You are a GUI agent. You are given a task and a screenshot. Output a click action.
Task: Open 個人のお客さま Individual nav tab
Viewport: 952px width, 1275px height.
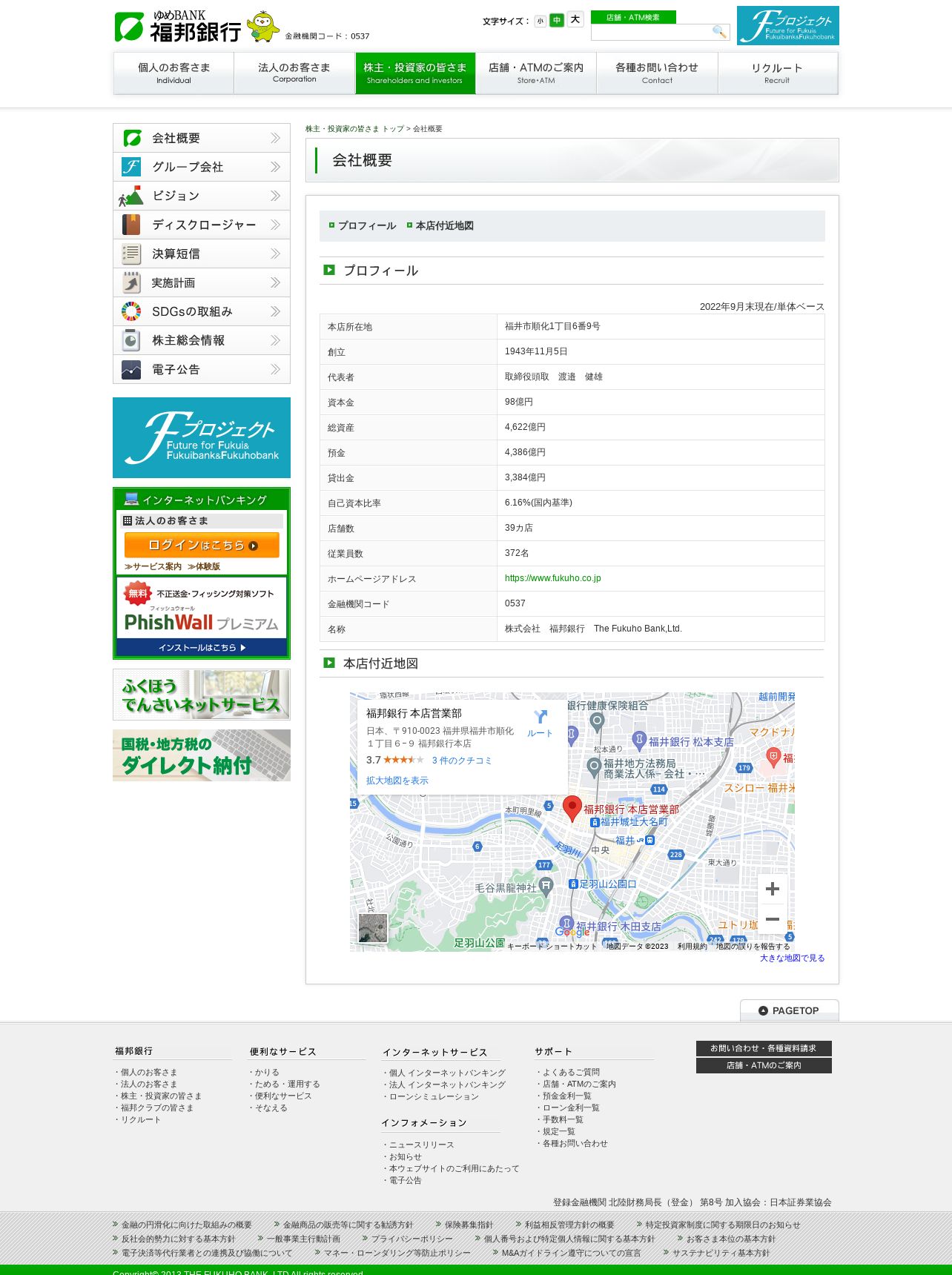[173, 73]
